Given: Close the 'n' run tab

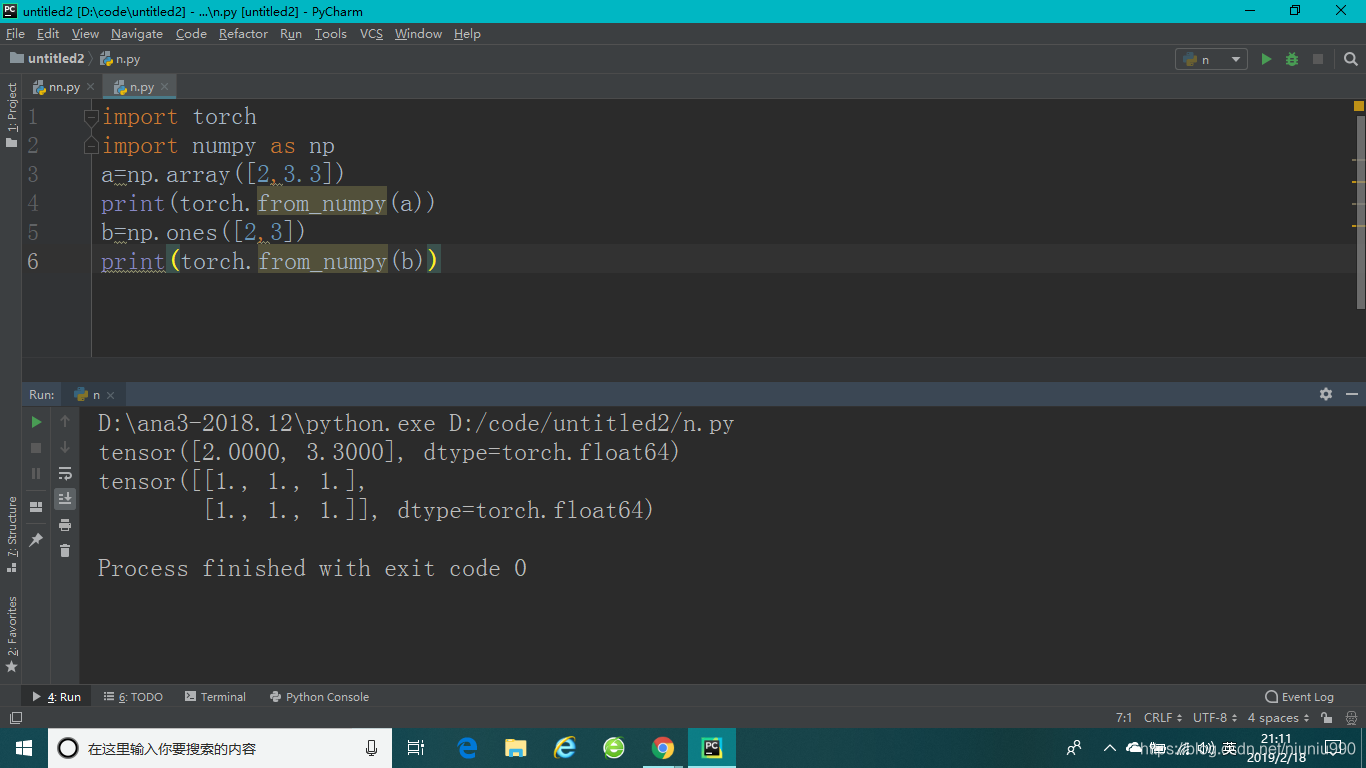Looking at the screenshot, I should (110, 395).
